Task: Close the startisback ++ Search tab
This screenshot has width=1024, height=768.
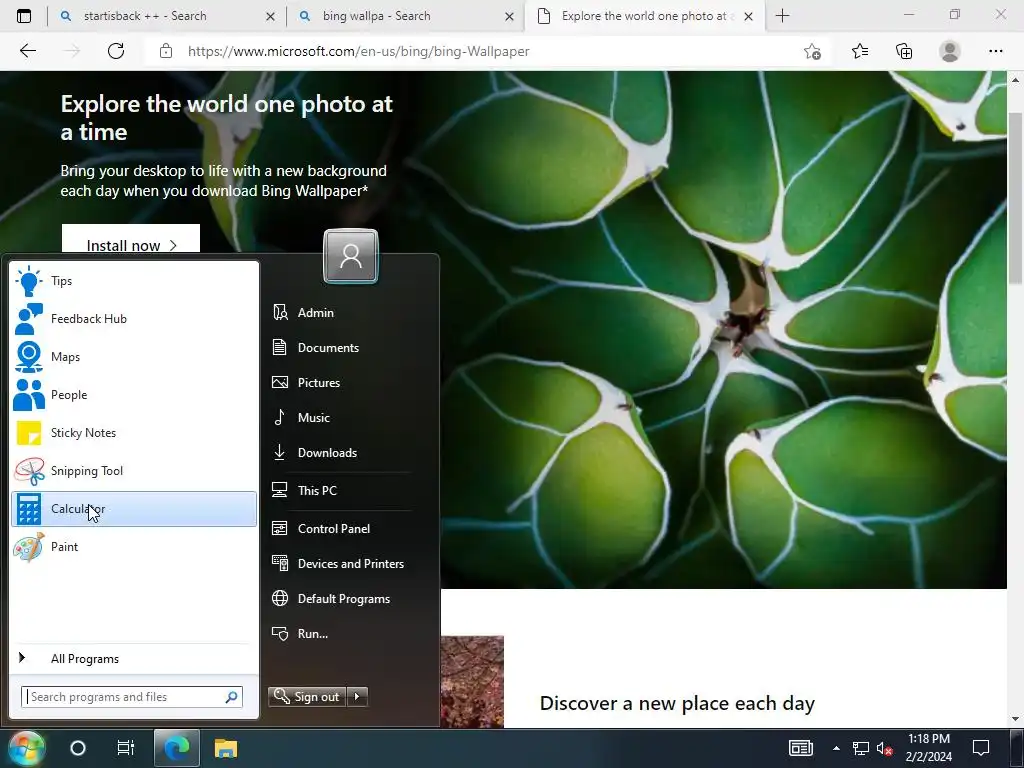Action: (270, 17)
